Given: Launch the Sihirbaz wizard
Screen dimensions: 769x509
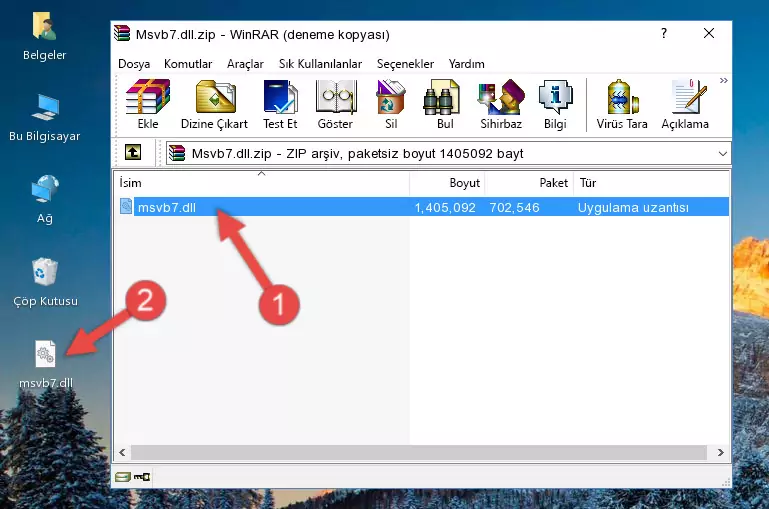Looking at the screenshot, I should 501,104.
